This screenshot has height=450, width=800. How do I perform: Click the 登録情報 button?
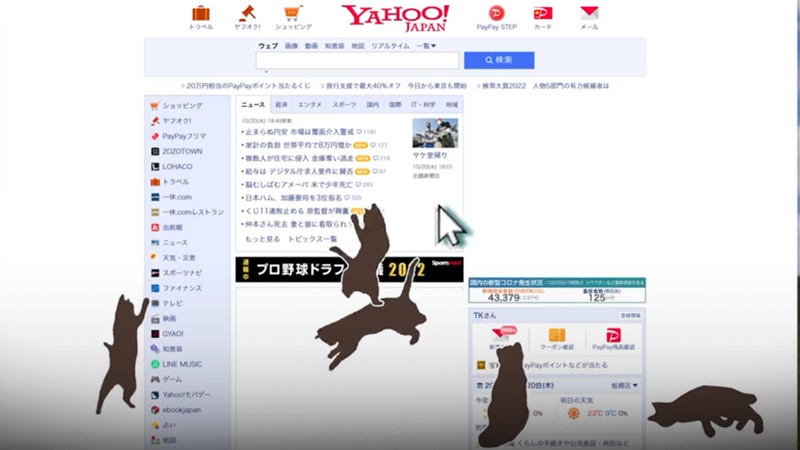coord(630,316)
